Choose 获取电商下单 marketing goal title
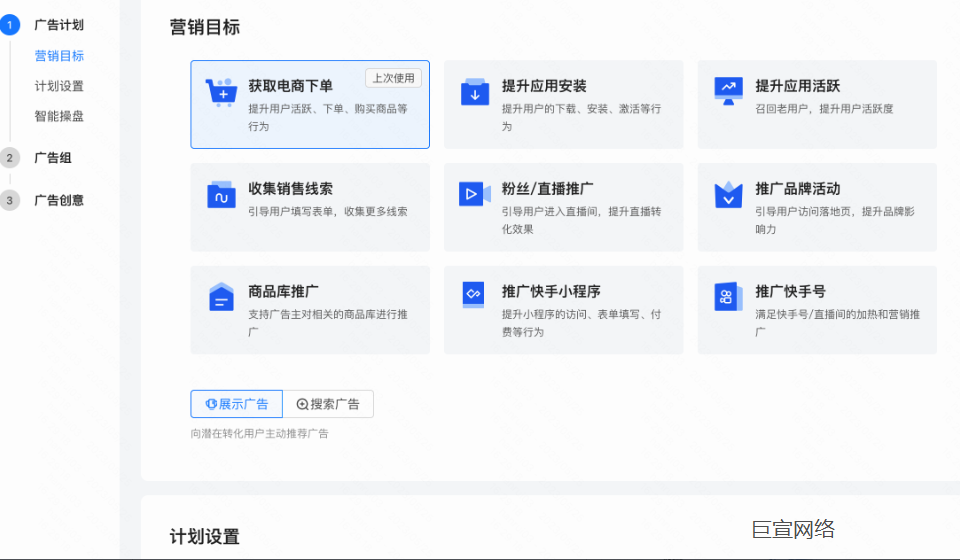This screenshot has width=960, height=560. (x=290, y=86)
